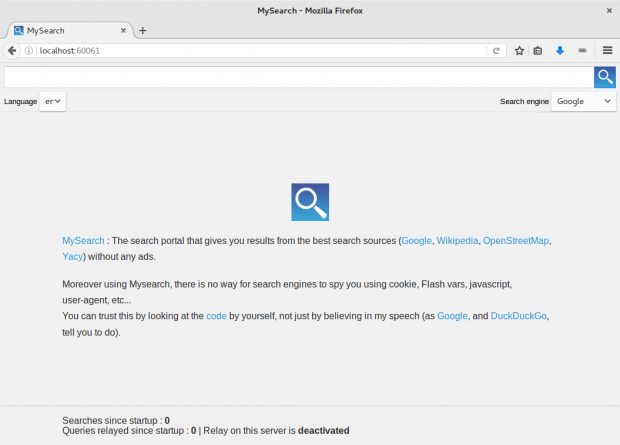The width and height of the screenshot is (620, 445).
Task: Open site information icon in address bar
Action: pos(29,51)
